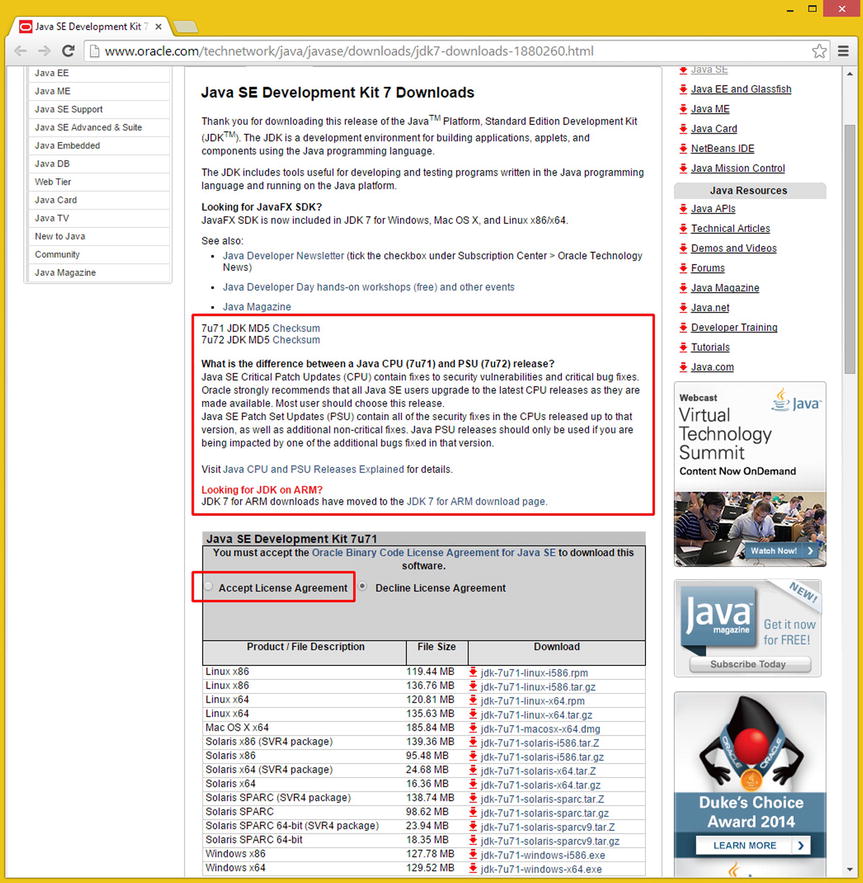This screenshot has width=863, height=883.
Task: Click the red arrow icon beside Java Card link
Action: click(x=683, y=128)
